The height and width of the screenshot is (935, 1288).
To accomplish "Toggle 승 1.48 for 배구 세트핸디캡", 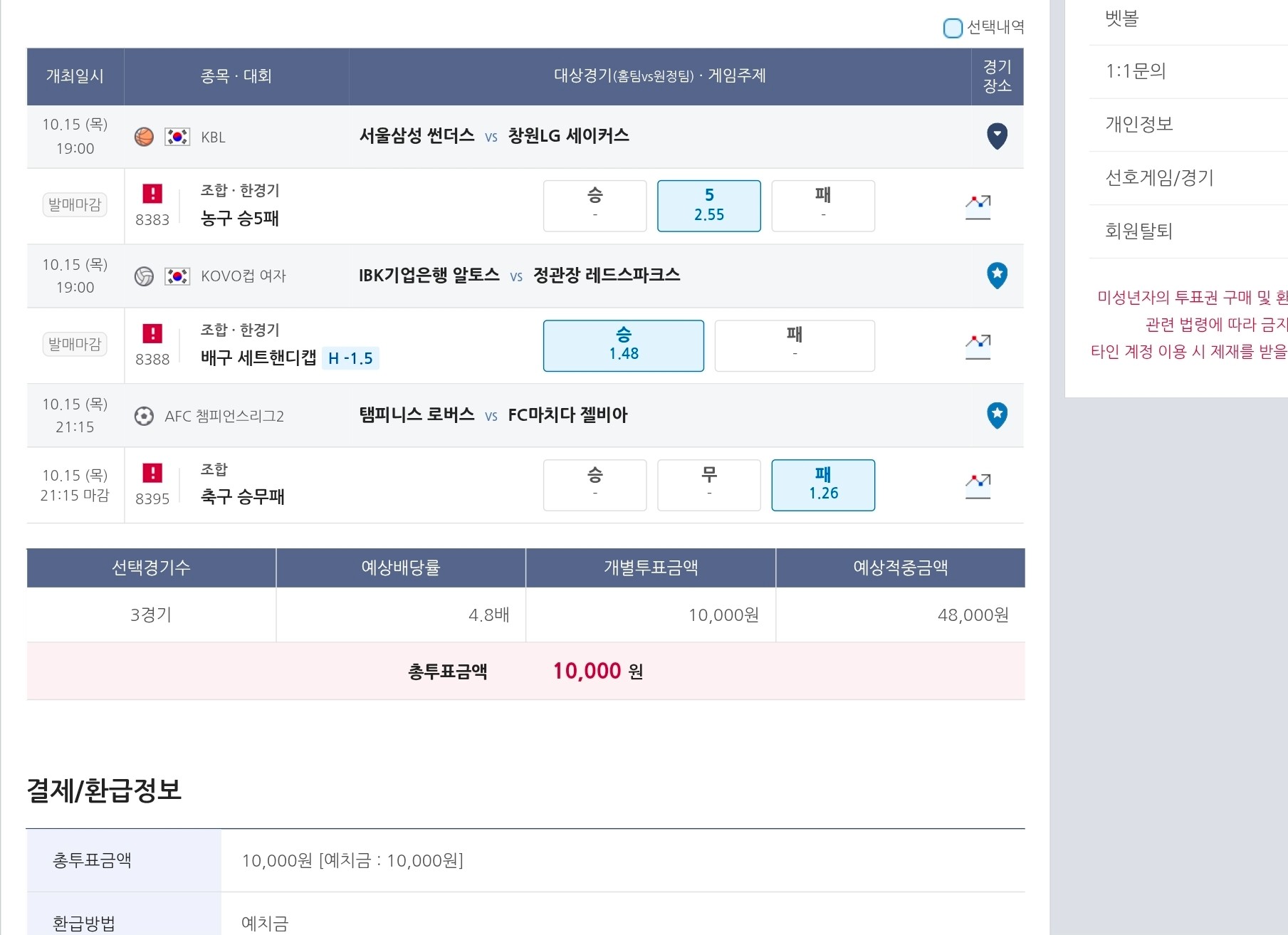I will pos(624,345).
